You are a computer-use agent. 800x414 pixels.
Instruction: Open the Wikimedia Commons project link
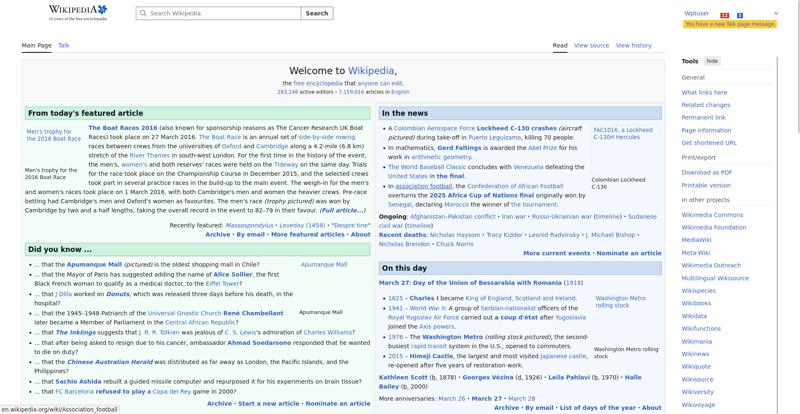(x=712, y=215)
